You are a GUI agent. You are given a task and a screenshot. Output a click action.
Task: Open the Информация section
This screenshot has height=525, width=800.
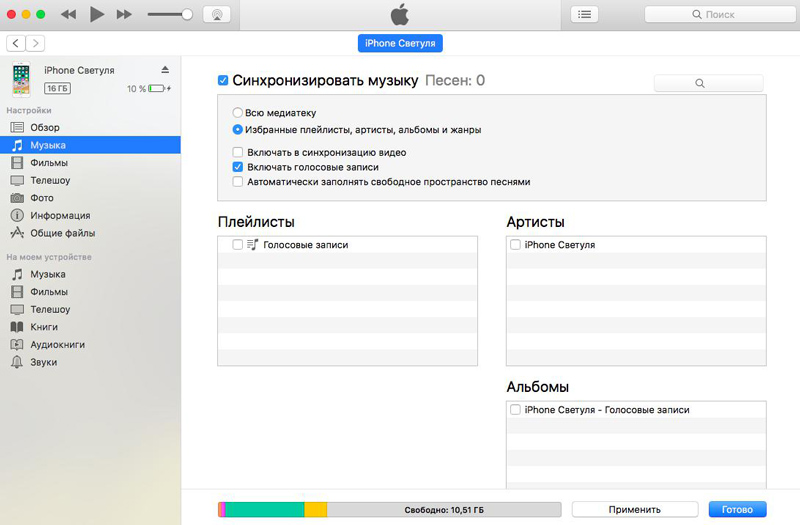(90, 215)
